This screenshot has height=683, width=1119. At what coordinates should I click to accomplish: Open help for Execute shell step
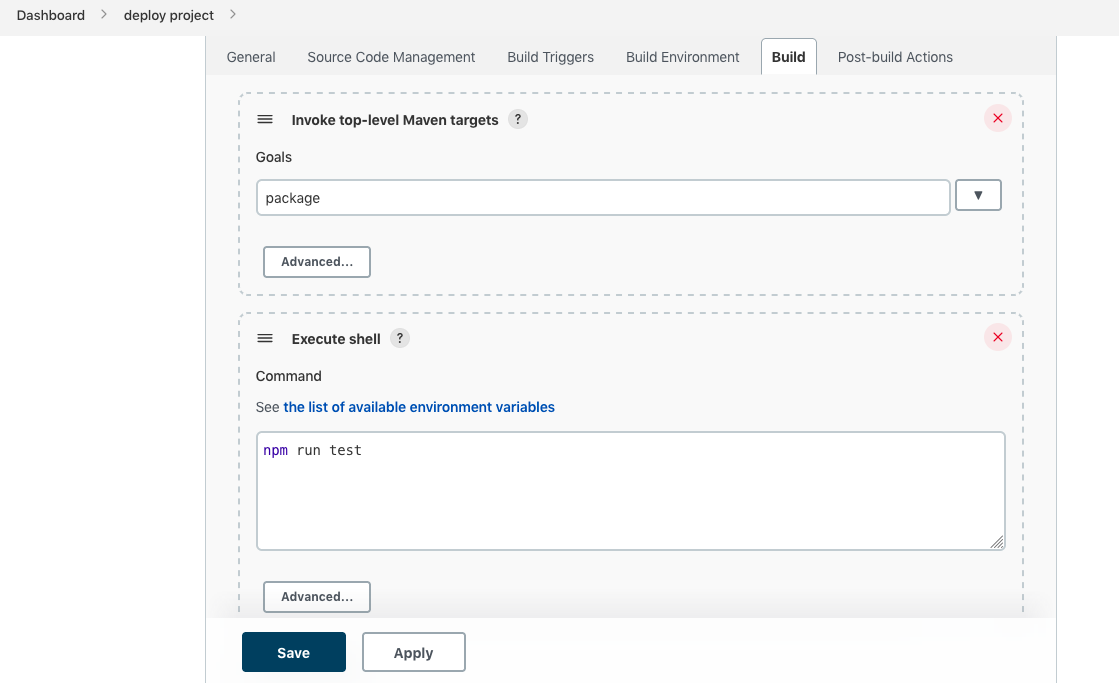click(399, 338)
